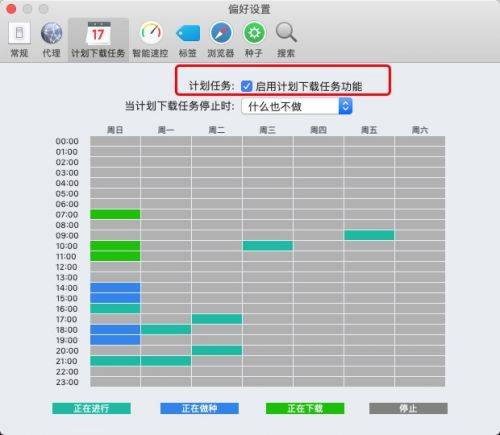Image resolution: width=500 pixels, height=435 pixels.
Task: Click the teal 09:00 cell under 周五
Action: point(369,235)
